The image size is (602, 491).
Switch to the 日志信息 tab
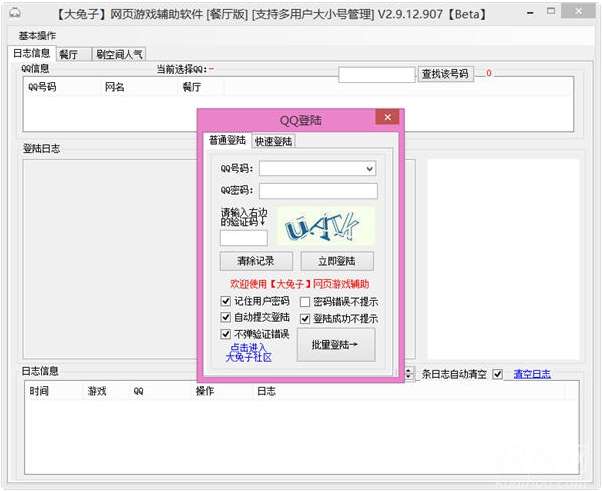31,53
